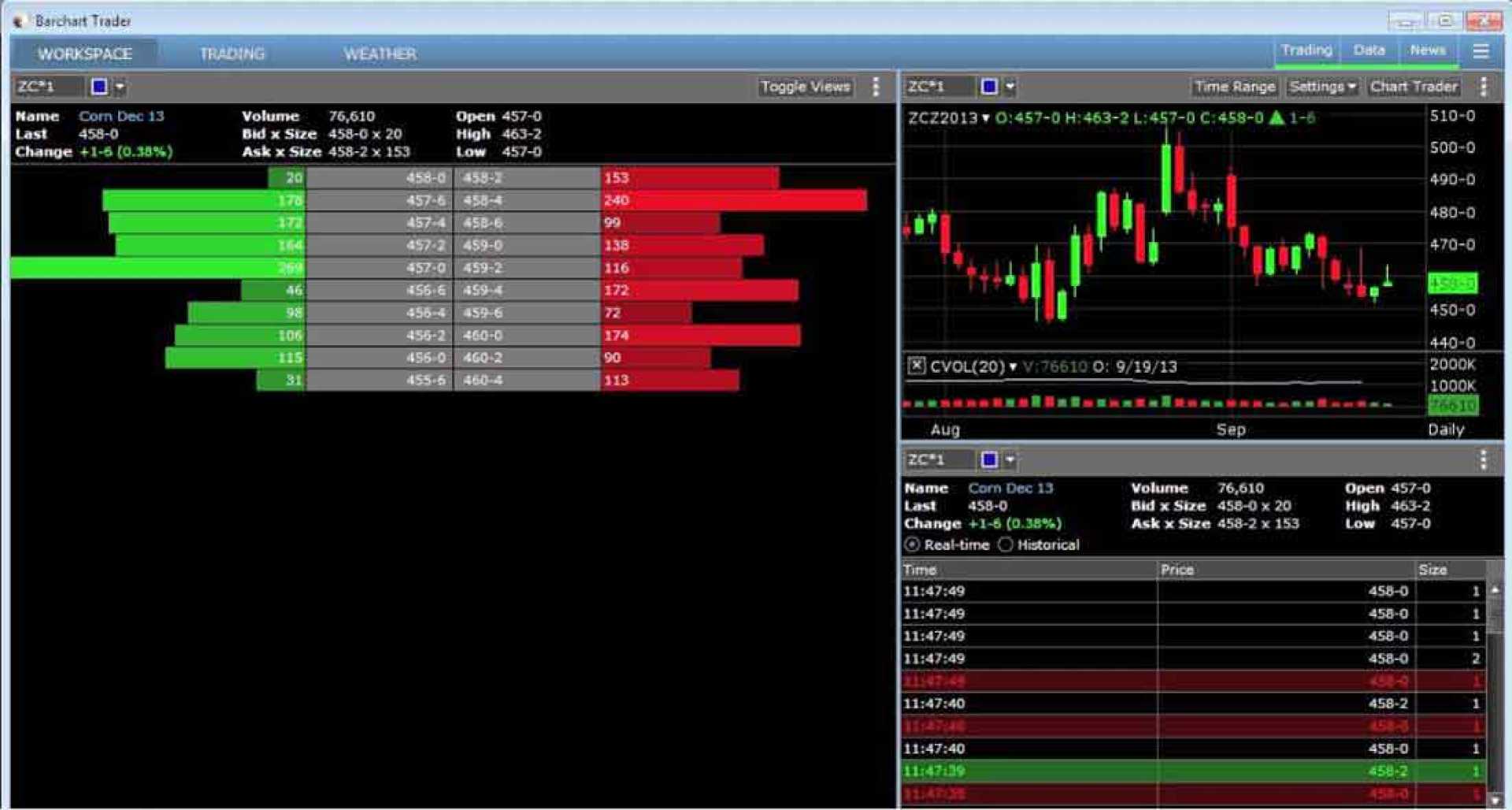Viewport: 1512px width, 810px height.
Task: Select the Historical radio button
Action: [x=1005, y=544]
